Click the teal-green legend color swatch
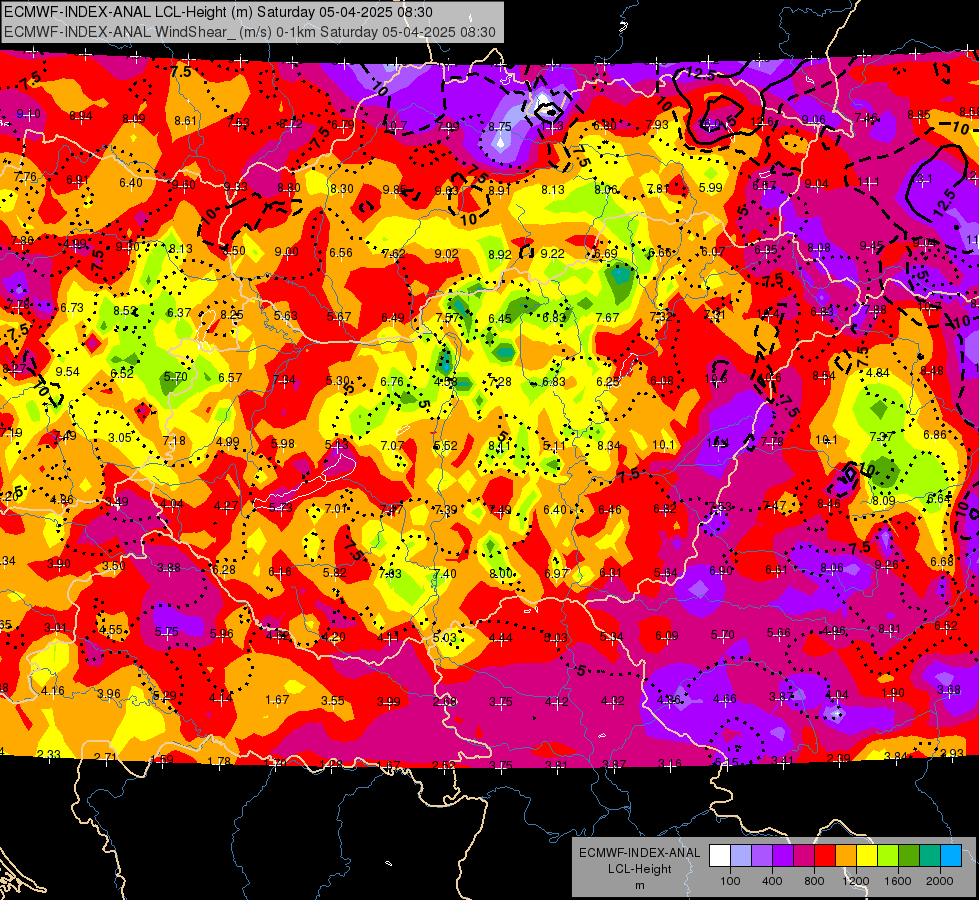979x900 pixels. click(930, 856)
